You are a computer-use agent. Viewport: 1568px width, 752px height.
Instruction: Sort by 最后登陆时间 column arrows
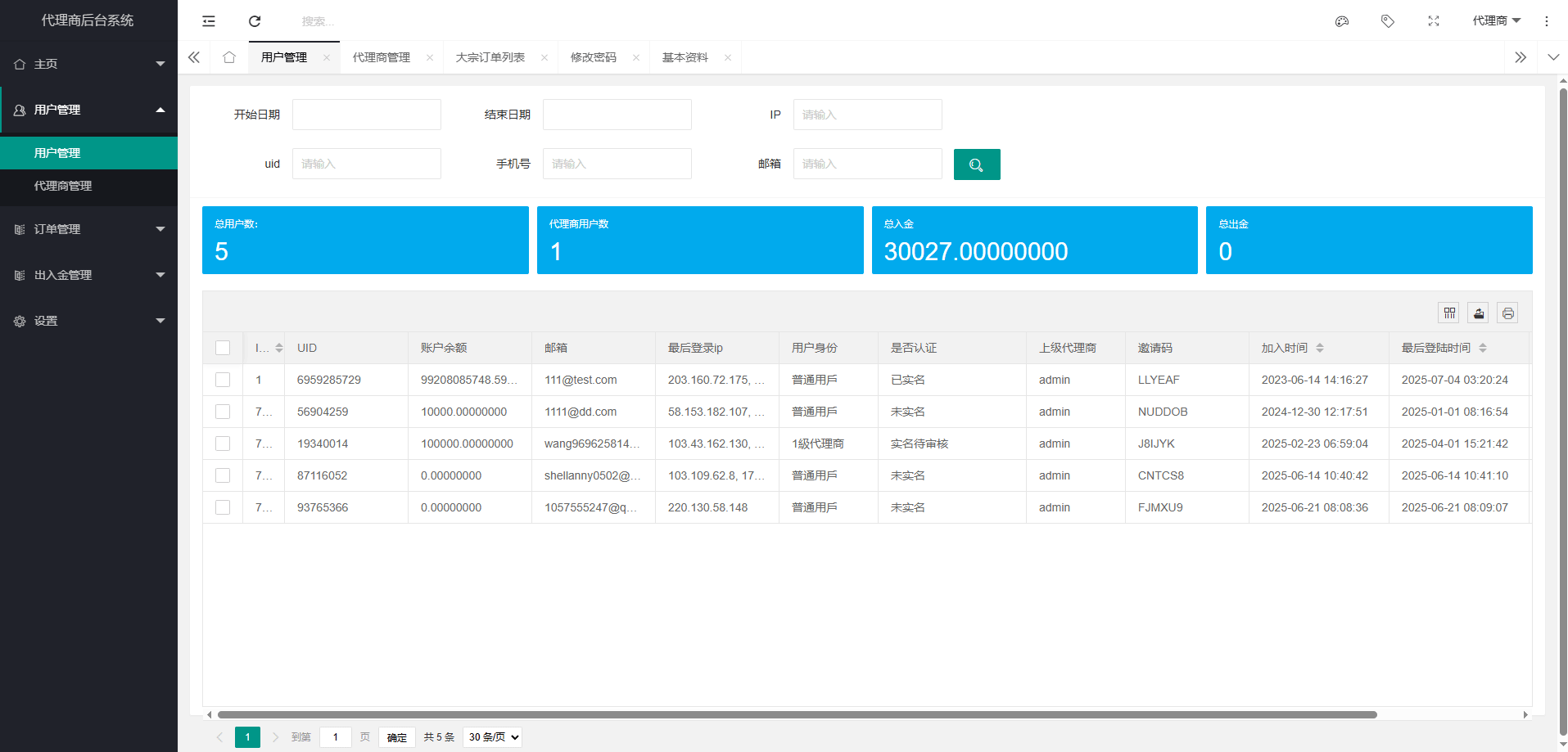pyautogui.click(x=1483, y=348)
